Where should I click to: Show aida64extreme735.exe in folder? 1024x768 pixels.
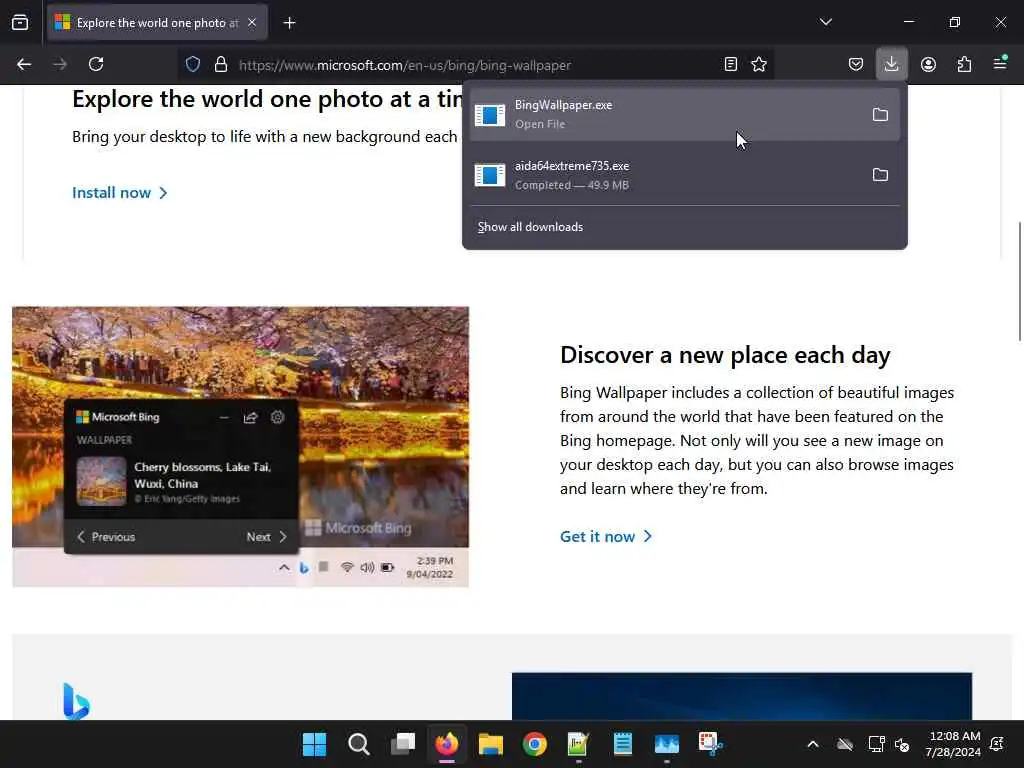tap(880, 175)
